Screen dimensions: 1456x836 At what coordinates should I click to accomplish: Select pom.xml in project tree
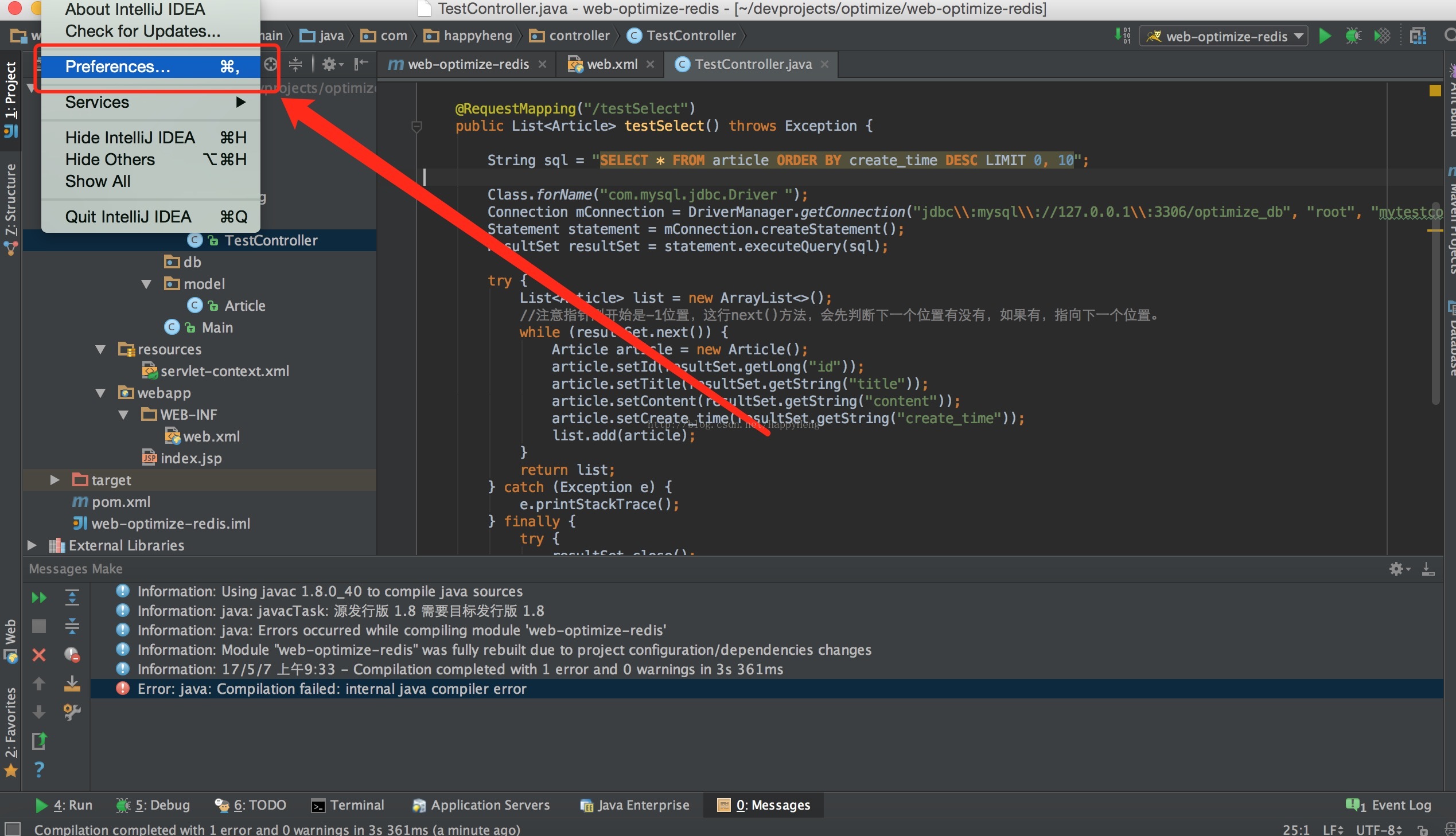coord(111,502)
